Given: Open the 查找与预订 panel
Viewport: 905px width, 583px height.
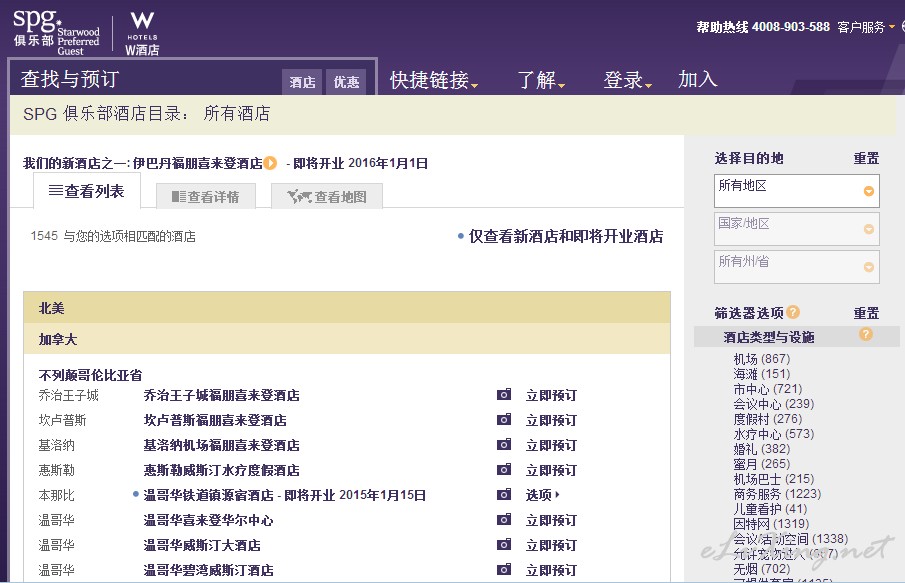Looking at the screenshot, I should 70,80.
